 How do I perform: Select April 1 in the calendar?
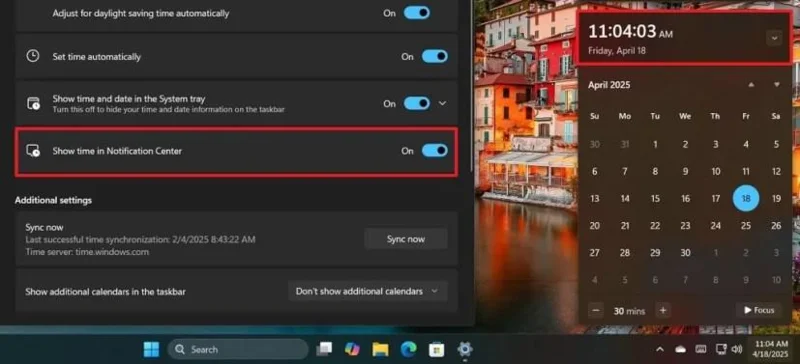pos(655,144)
